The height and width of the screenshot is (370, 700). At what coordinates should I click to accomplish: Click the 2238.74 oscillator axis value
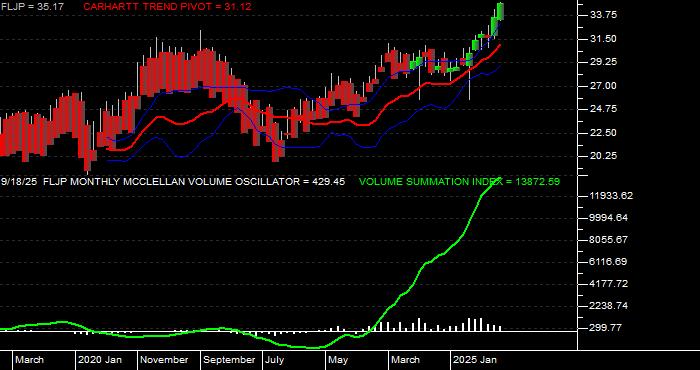(x=609, y=306)
